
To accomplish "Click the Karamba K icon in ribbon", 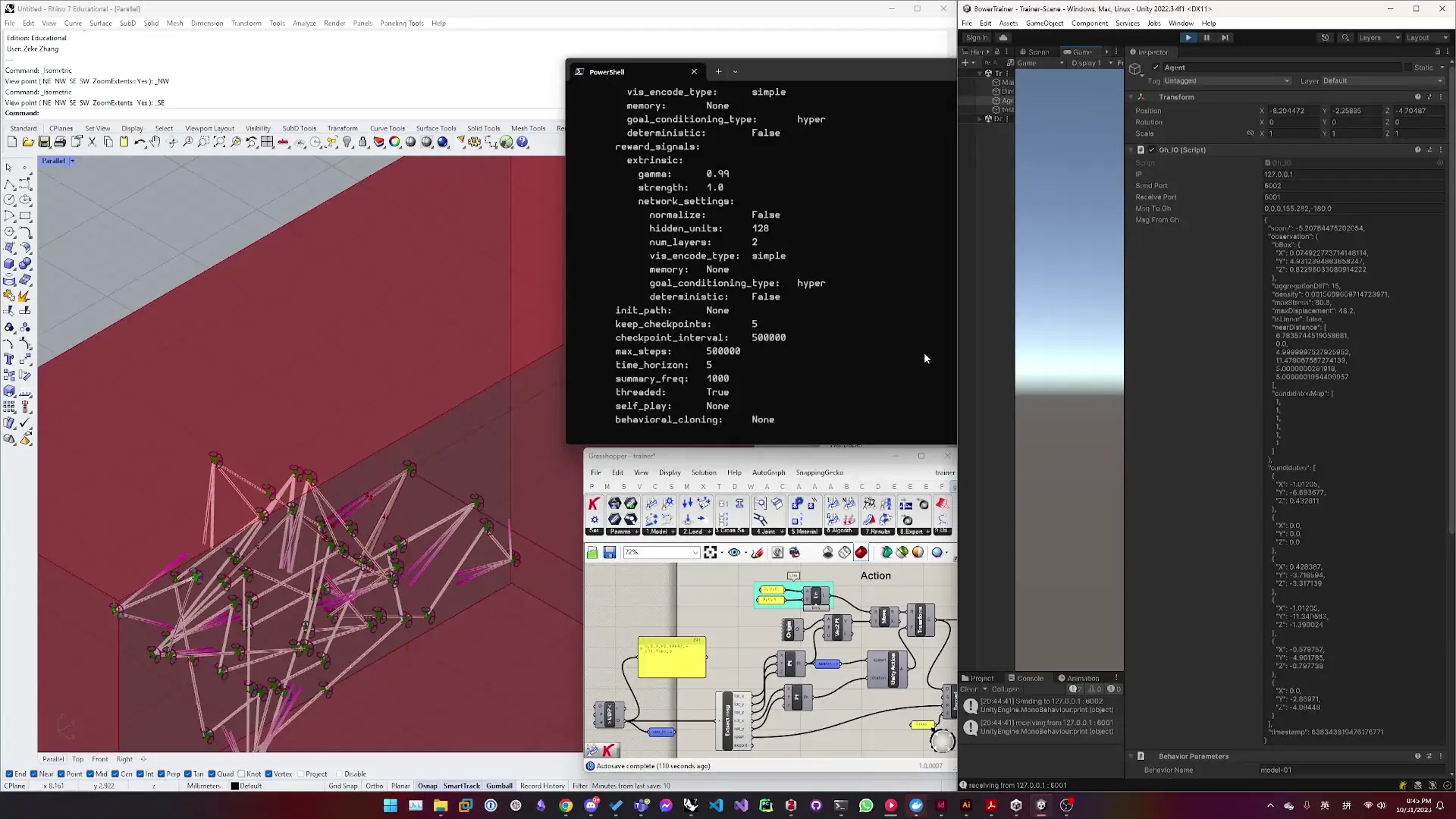I will click(594, 504).
